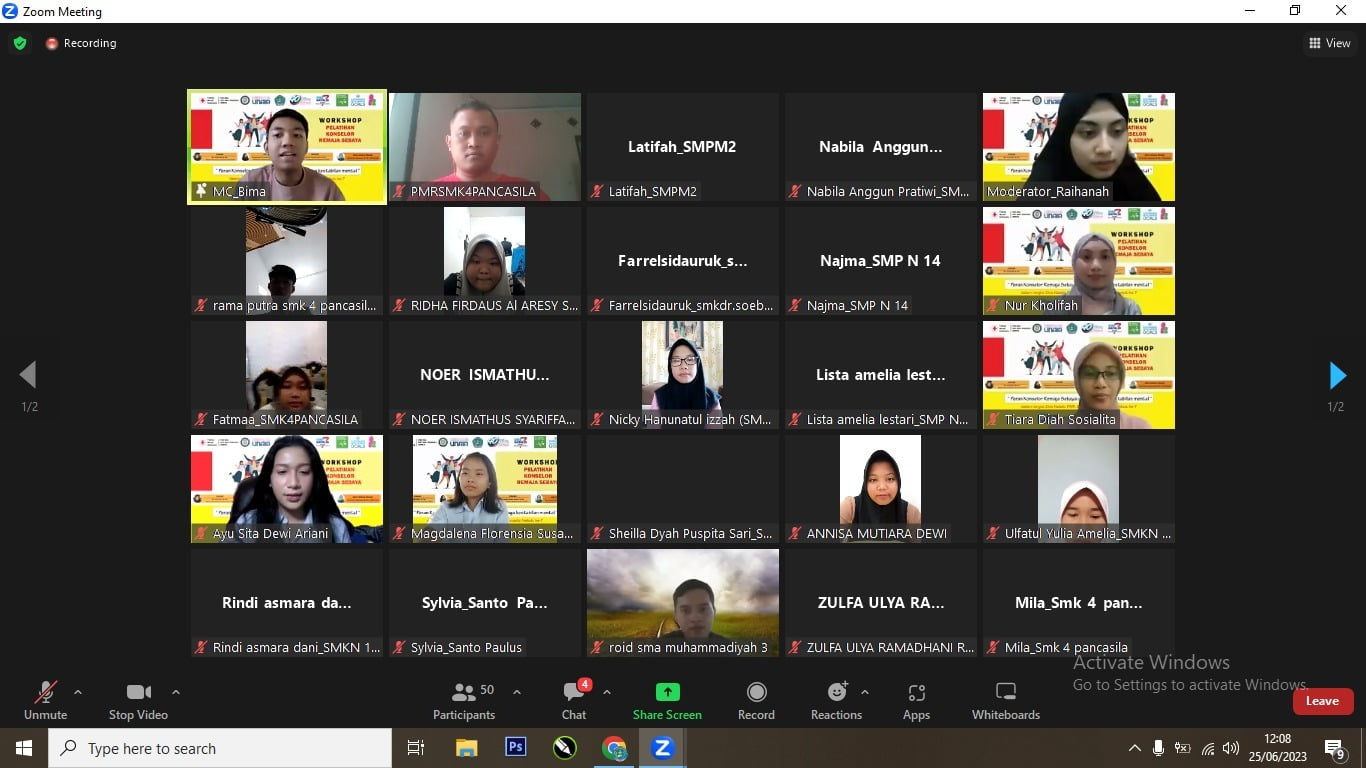
Task: Open the Reactions menu
Action: (x=836, y=701)
